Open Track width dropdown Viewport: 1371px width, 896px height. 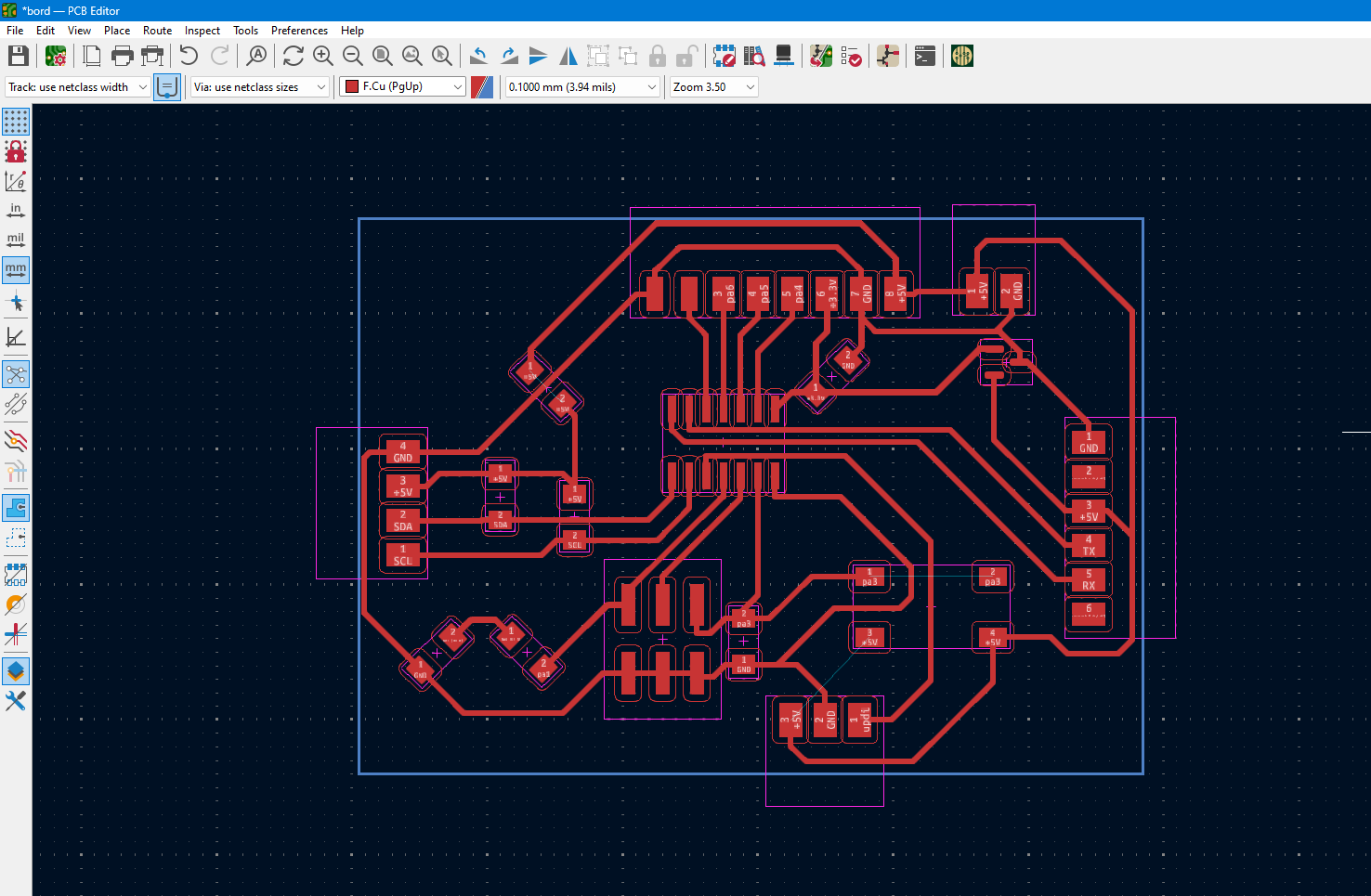click(x=77, y=87)
